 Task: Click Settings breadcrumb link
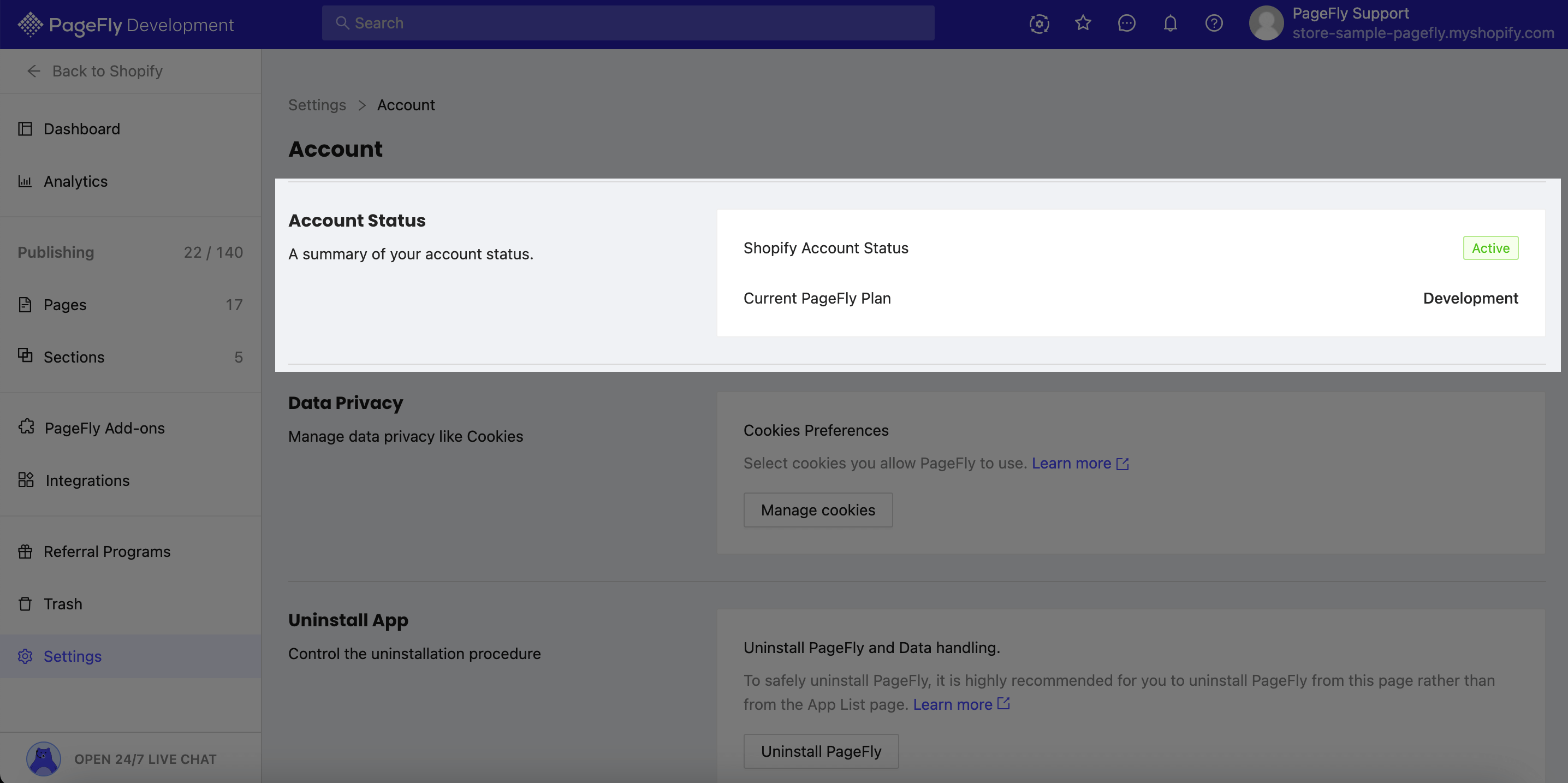[317, 105]
